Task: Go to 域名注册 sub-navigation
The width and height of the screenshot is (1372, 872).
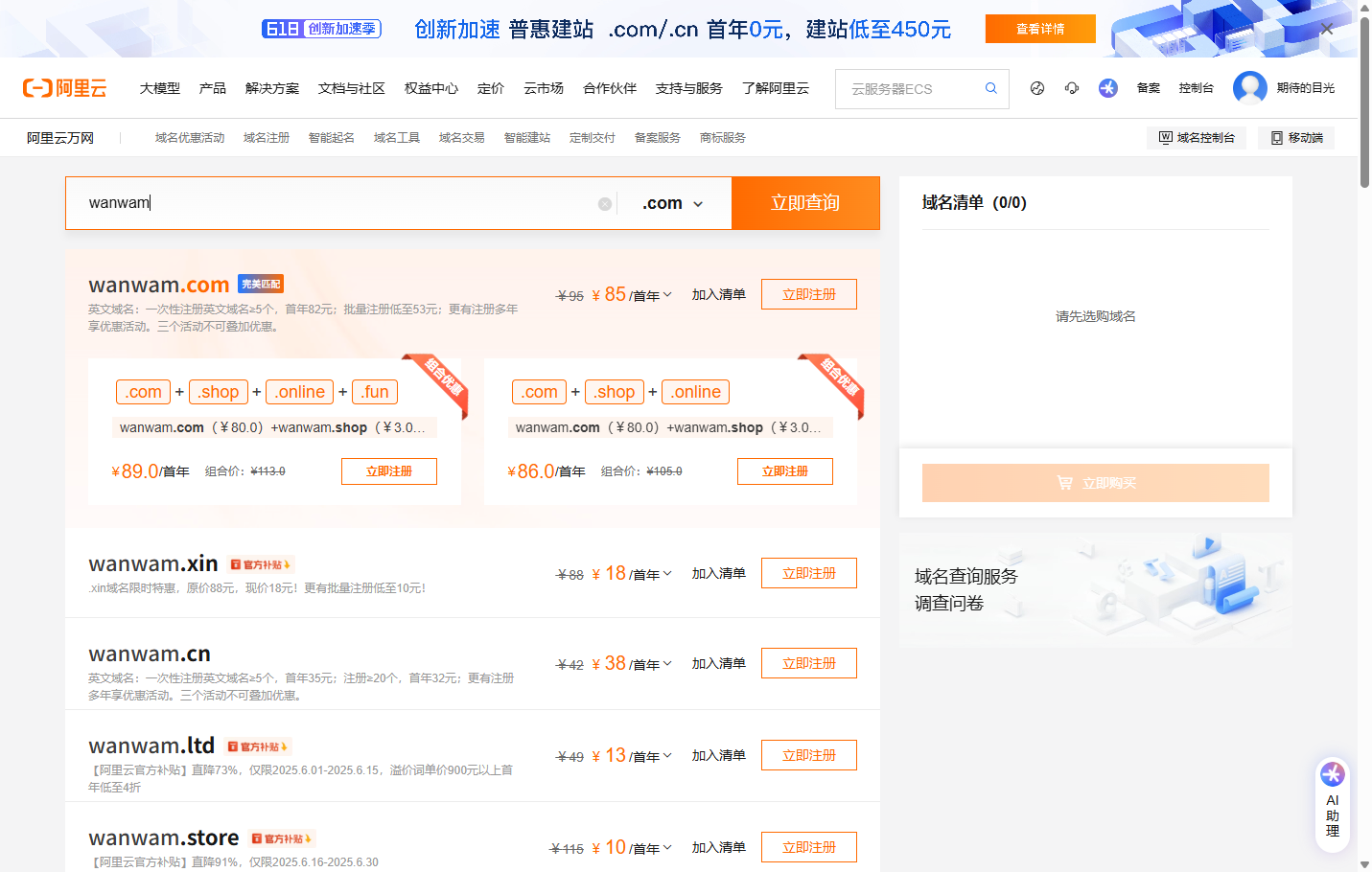Action: pyautogui.click(x=267, y=138)
